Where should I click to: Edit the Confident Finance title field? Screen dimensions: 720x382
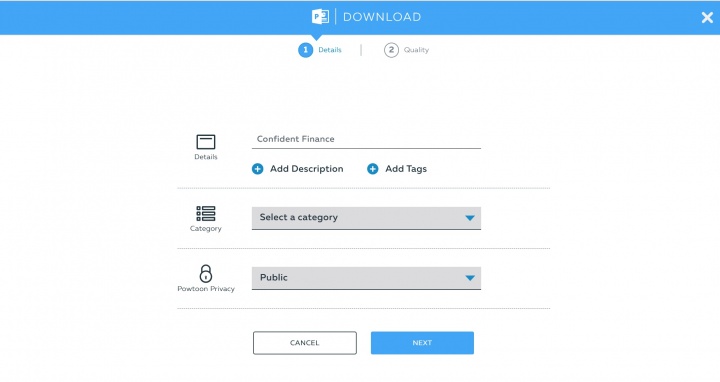366,139
